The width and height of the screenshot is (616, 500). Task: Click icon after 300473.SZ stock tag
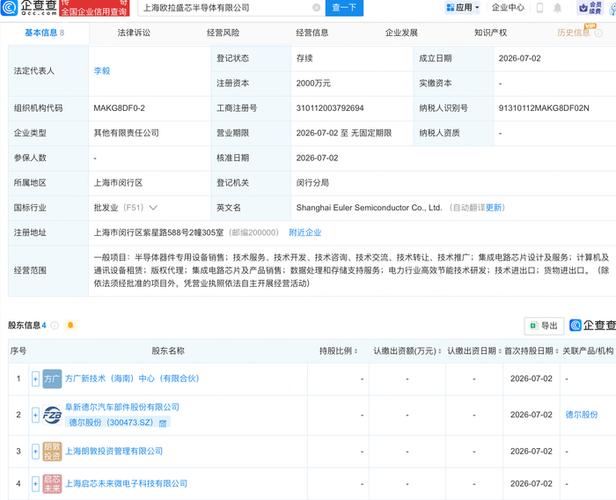tap(163, 423)
